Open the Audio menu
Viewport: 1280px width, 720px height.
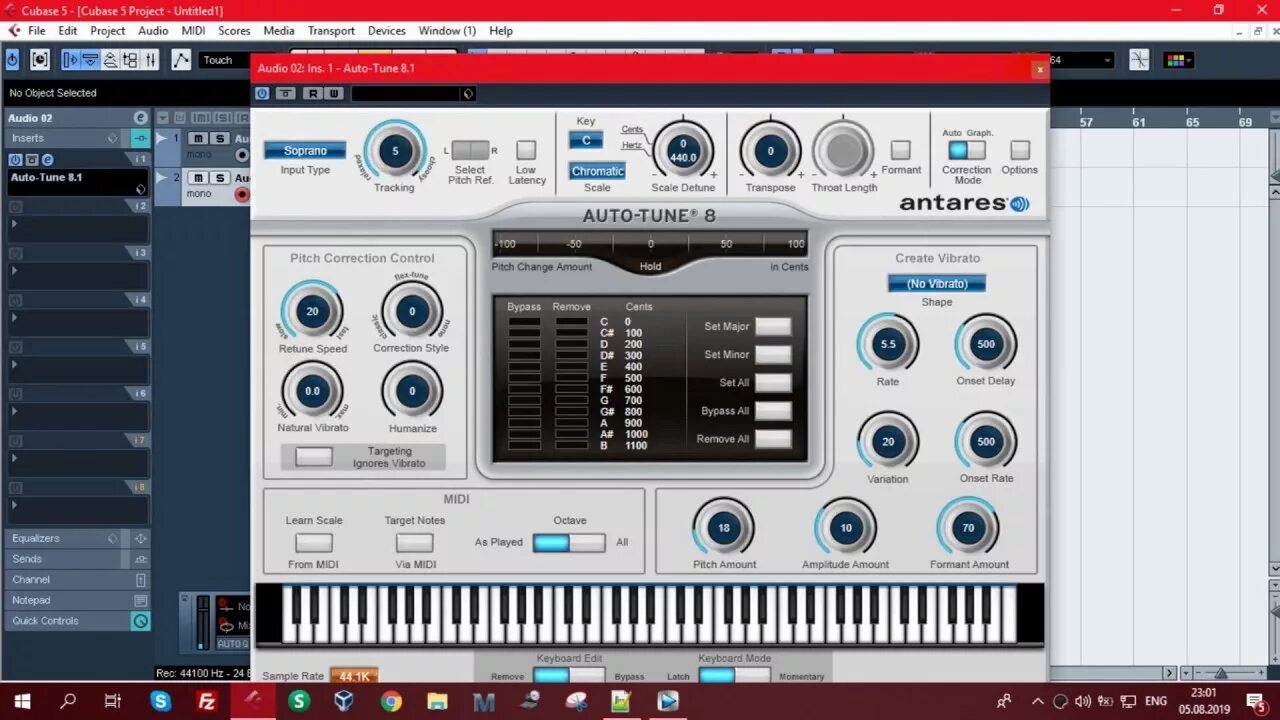click(x=153, y=31)
